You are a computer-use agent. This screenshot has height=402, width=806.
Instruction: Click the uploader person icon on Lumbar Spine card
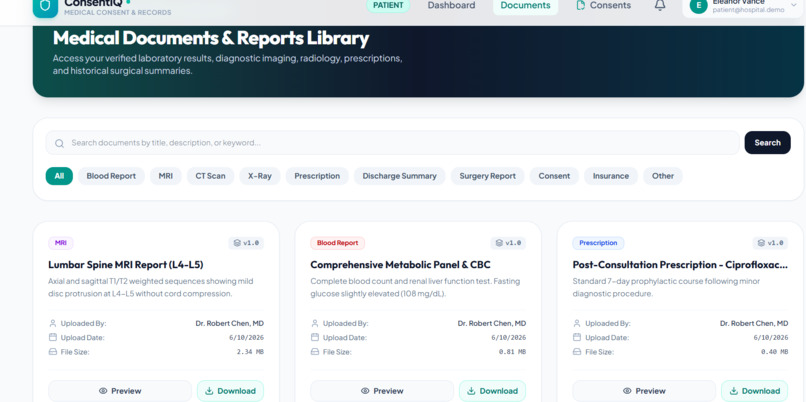click(x=52, y=323)
